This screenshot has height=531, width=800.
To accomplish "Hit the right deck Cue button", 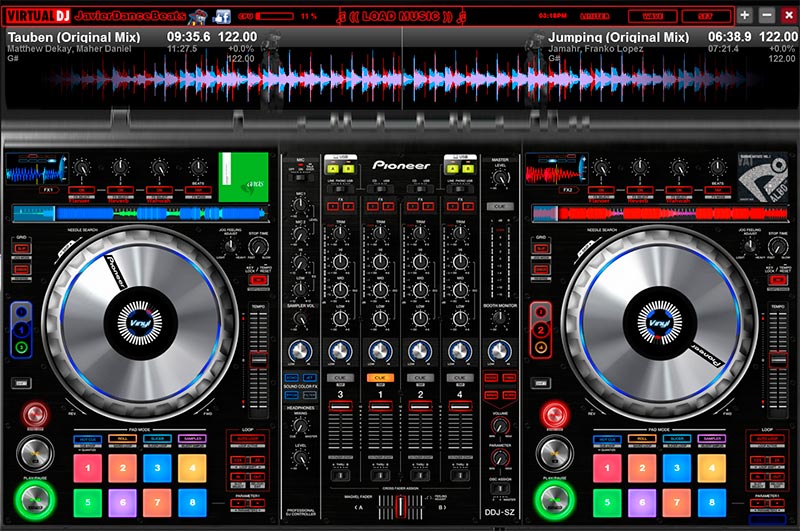I will pyautogui.click(x=555, y=453).
